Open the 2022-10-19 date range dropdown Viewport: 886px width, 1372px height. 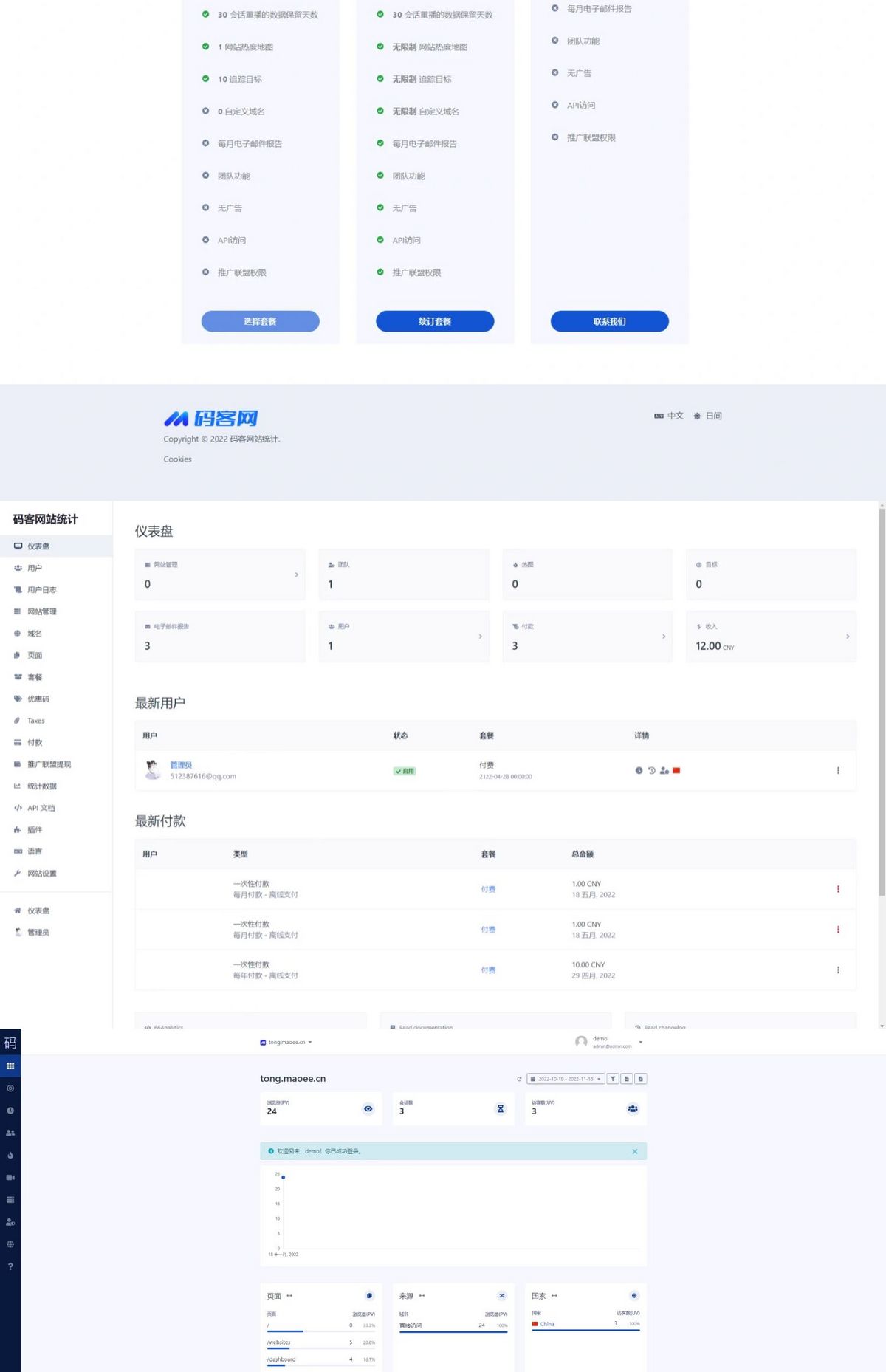566,1079
